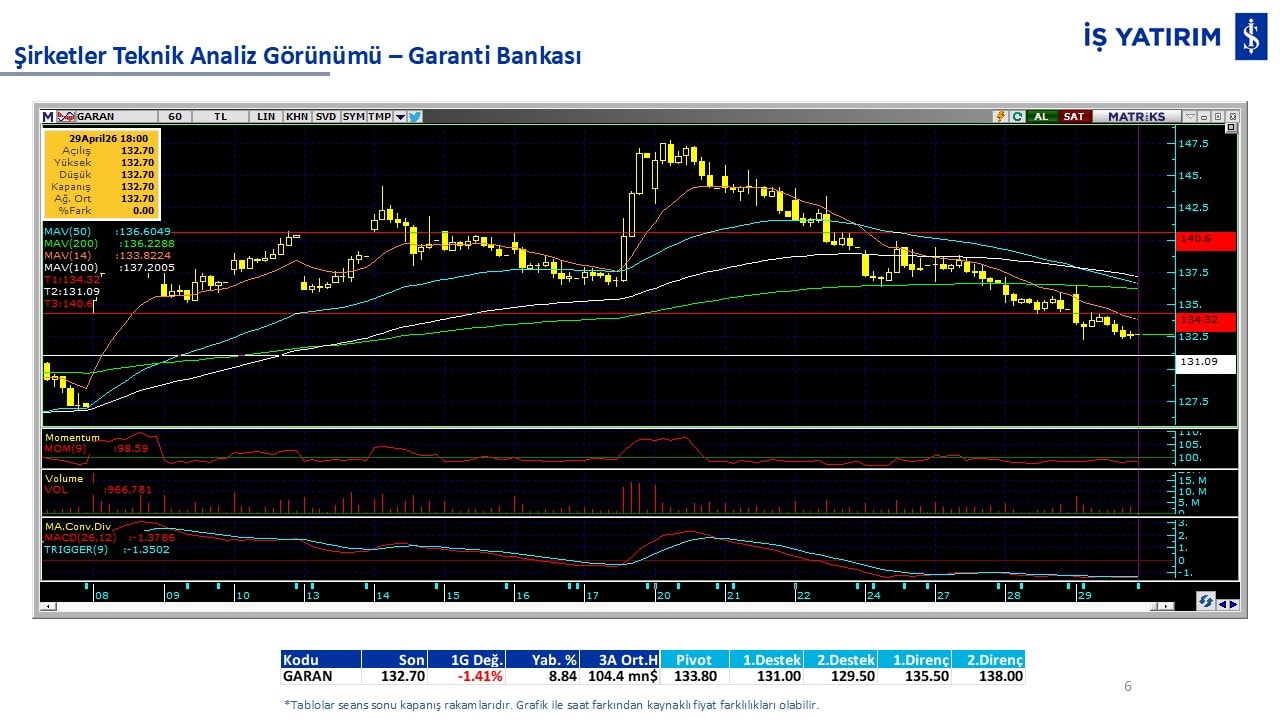
Task: Click the M icon at toolbar start
Action: click(x=47, y=117)
